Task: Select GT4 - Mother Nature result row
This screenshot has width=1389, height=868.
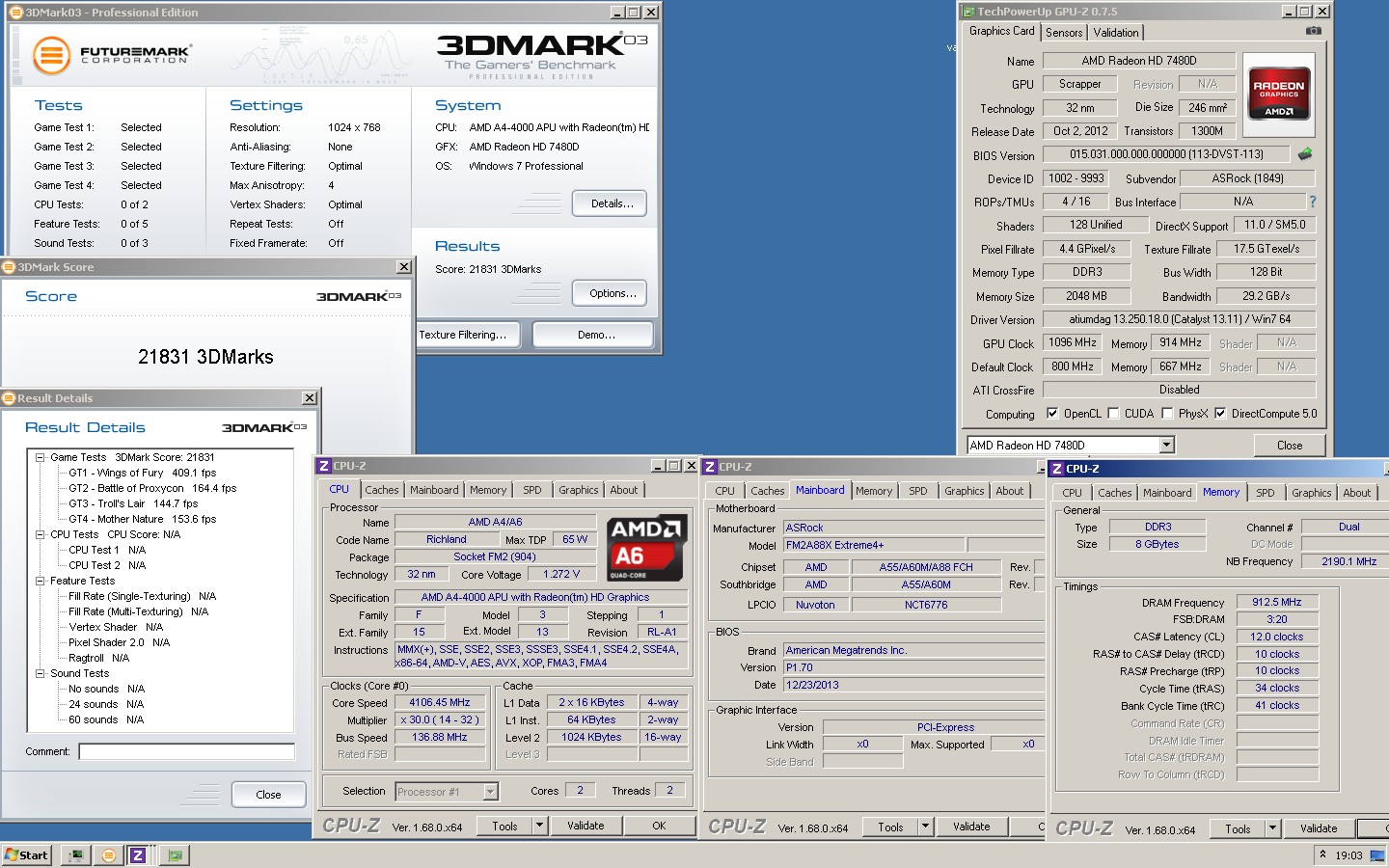Action: coord(143,519)
